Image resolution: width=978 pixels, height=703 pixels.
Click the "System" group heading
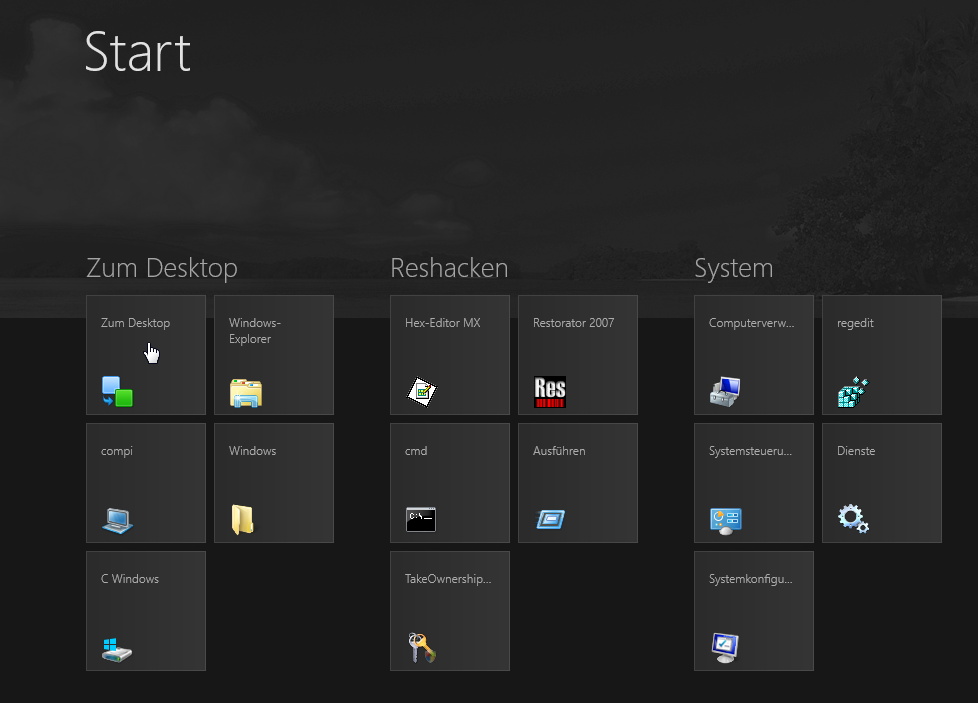734,269
